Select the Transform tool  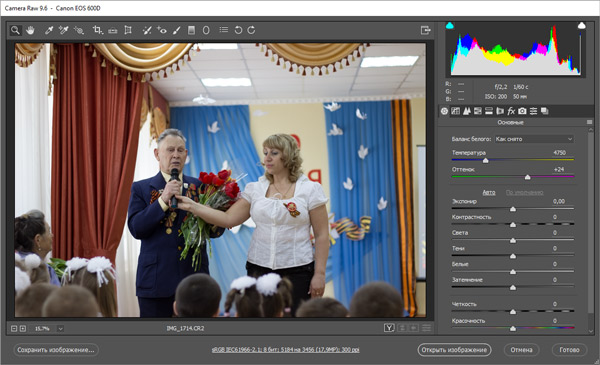(128, 30)
